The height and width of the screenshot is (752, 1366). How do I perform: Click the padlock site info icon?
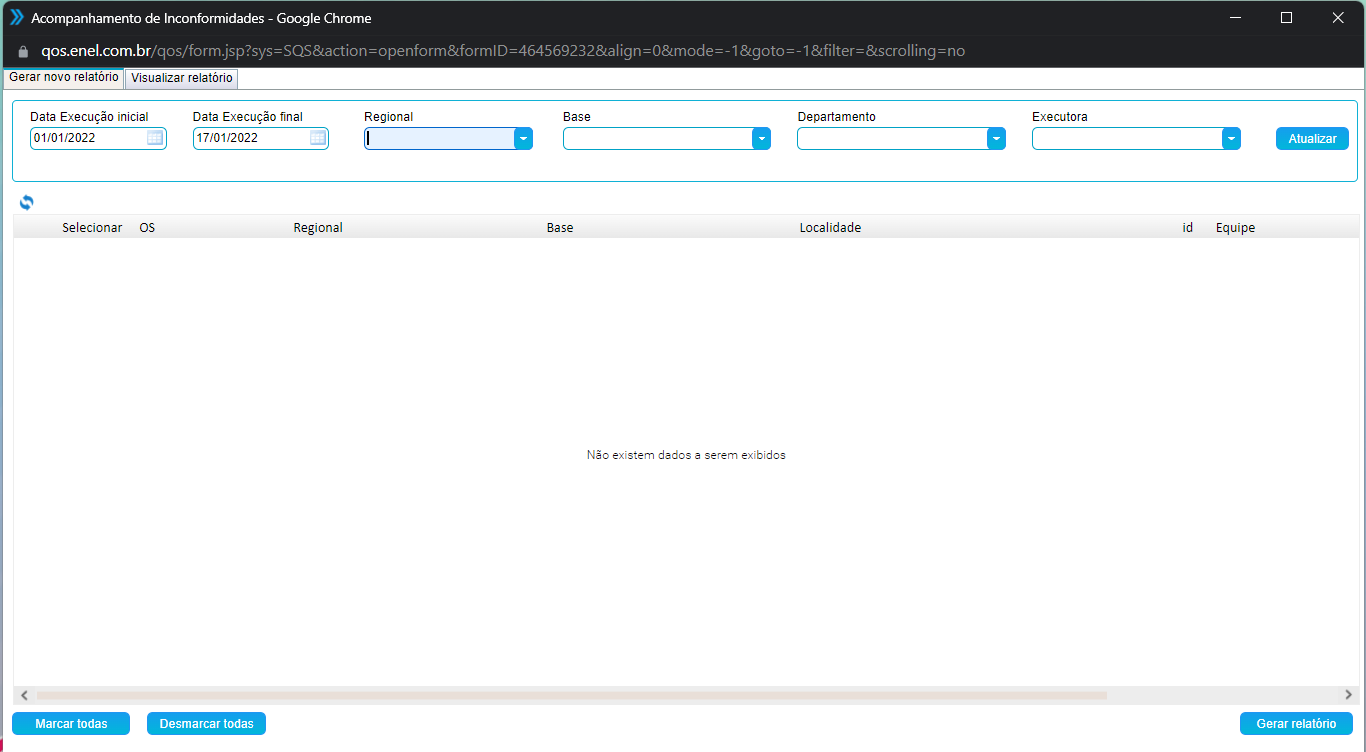[24, 51]
